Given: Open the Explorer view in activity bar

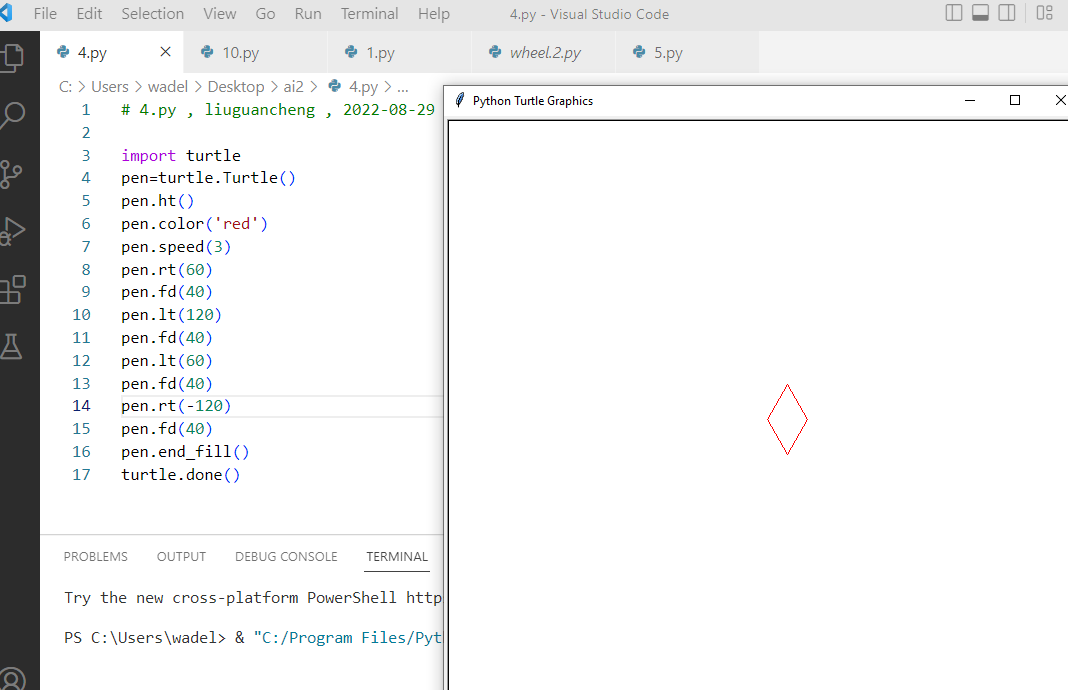Looking at the screenshot, I should tap(14, 57).
